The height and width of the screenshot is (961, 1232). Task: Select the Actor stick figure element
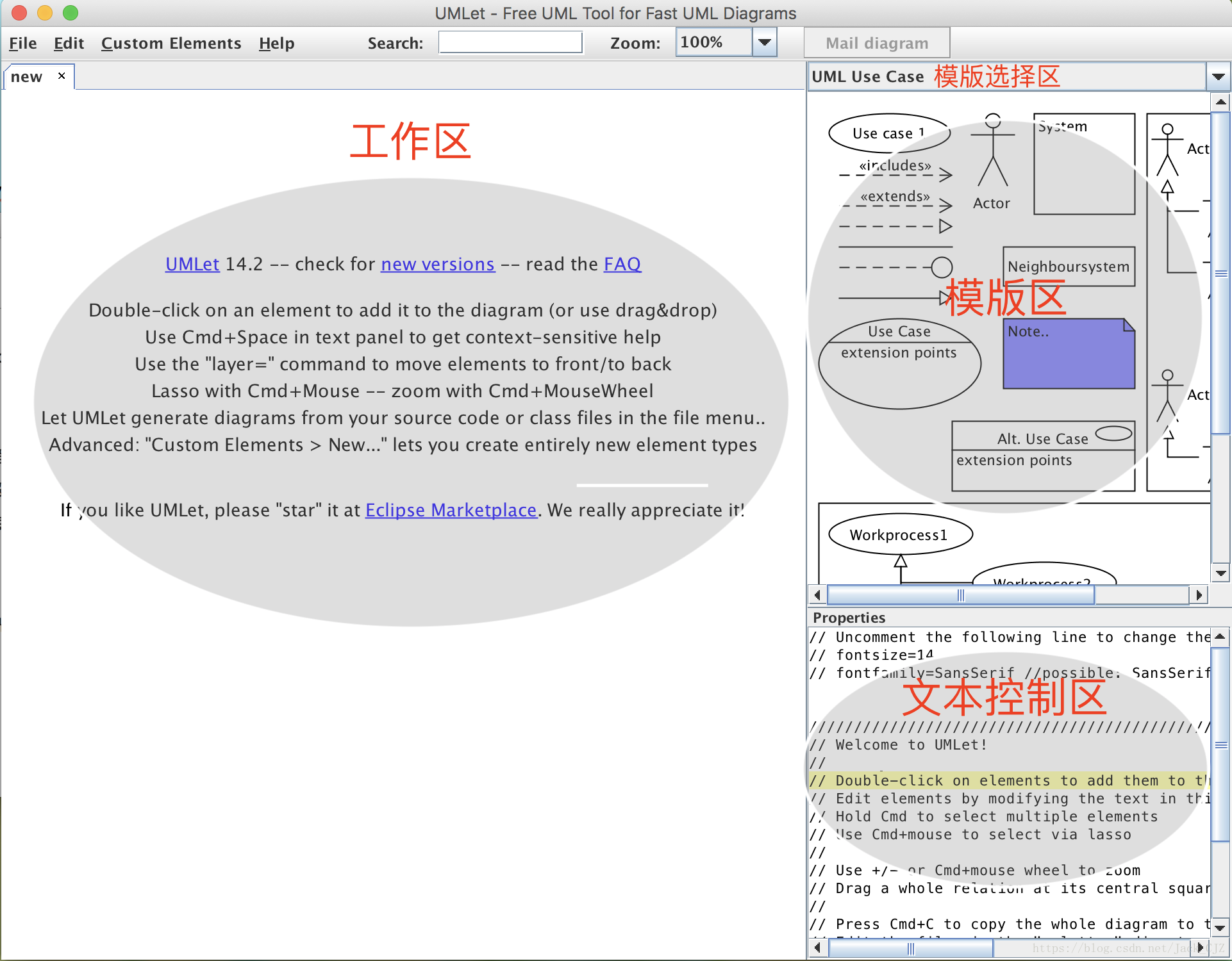click(992, 161)
